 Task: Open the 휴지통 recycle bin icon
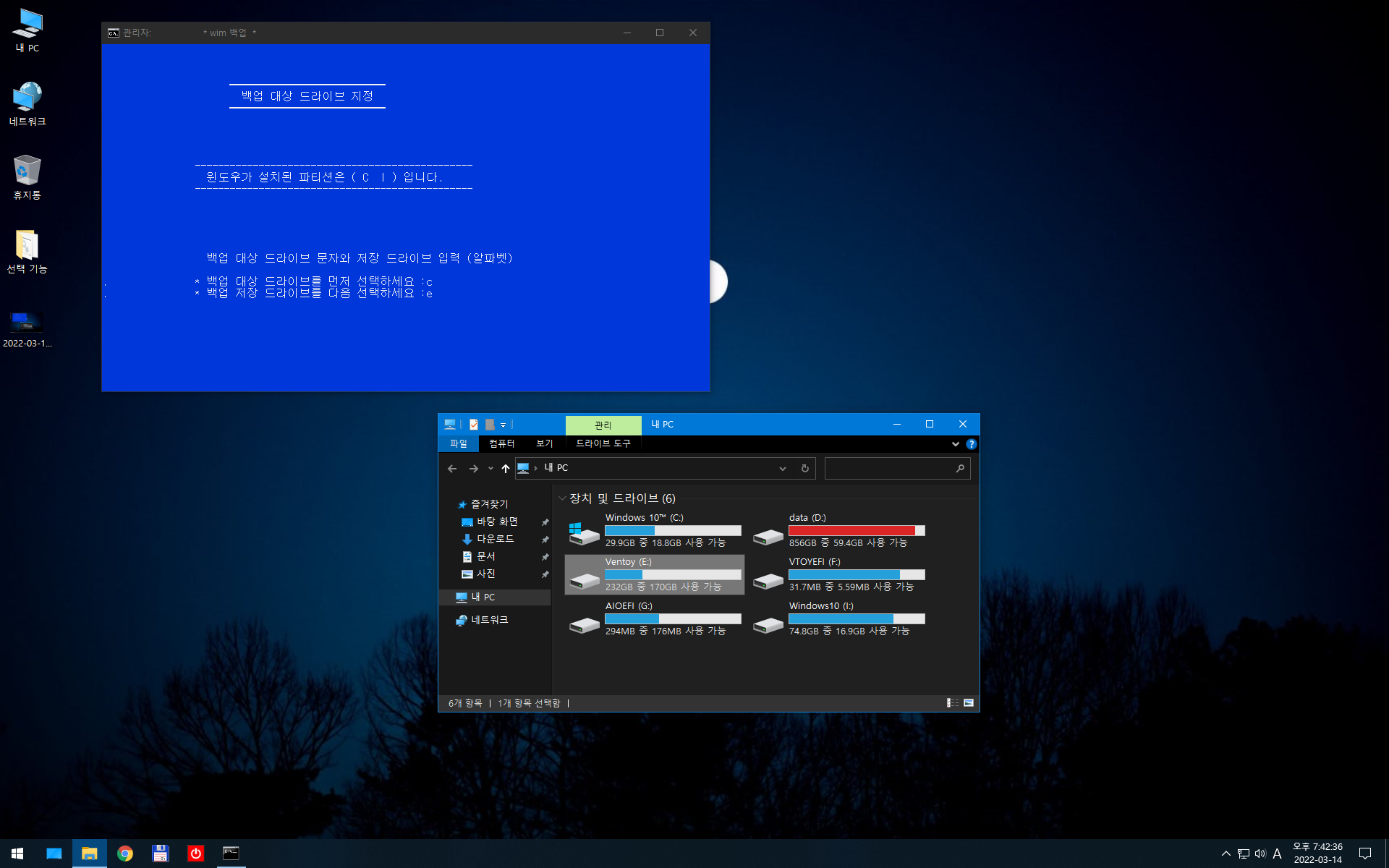(x=27, y=178)
